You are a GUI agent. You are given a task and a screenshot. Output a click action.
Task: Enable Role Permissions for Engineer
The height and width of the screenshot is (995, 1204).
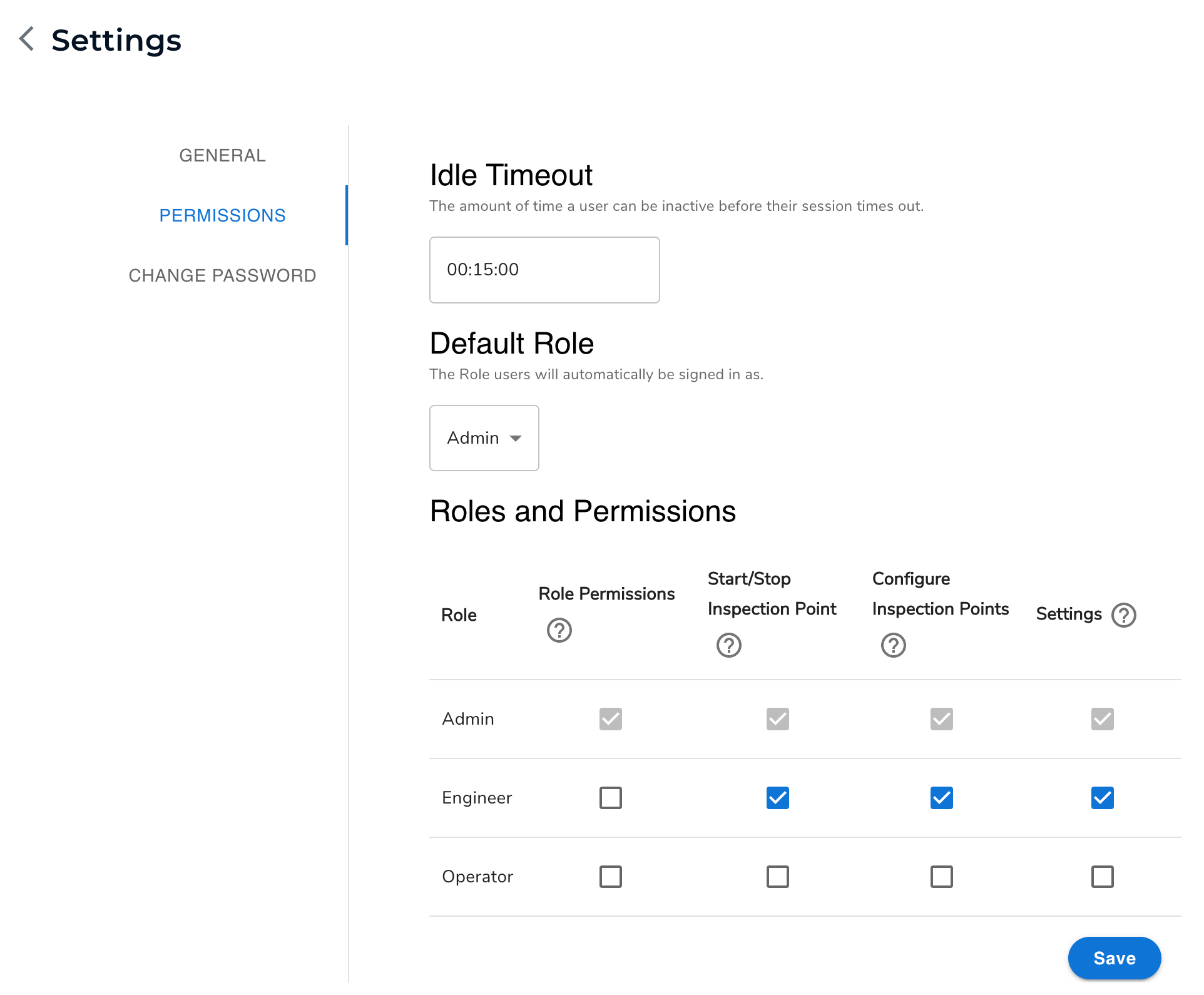[x=610, y=797]
